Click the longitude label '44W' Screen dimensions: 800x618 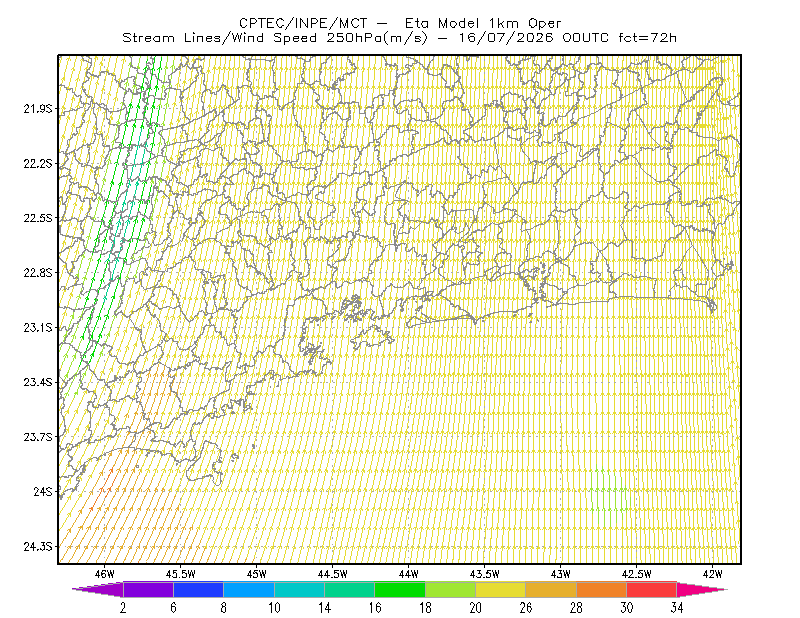point(409,574)
